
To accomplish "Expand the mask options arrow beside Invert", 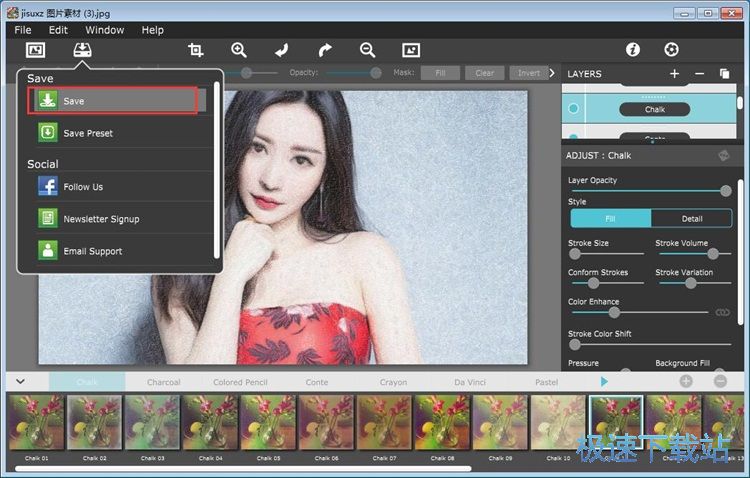I will (x=552, y=73).
